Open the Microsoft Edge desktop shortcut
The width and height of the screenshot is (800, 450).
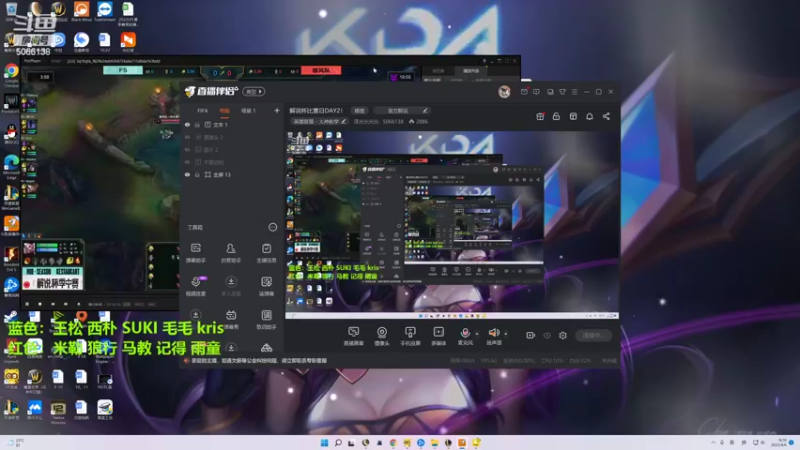pyautogui.click(x=11, y=166)
